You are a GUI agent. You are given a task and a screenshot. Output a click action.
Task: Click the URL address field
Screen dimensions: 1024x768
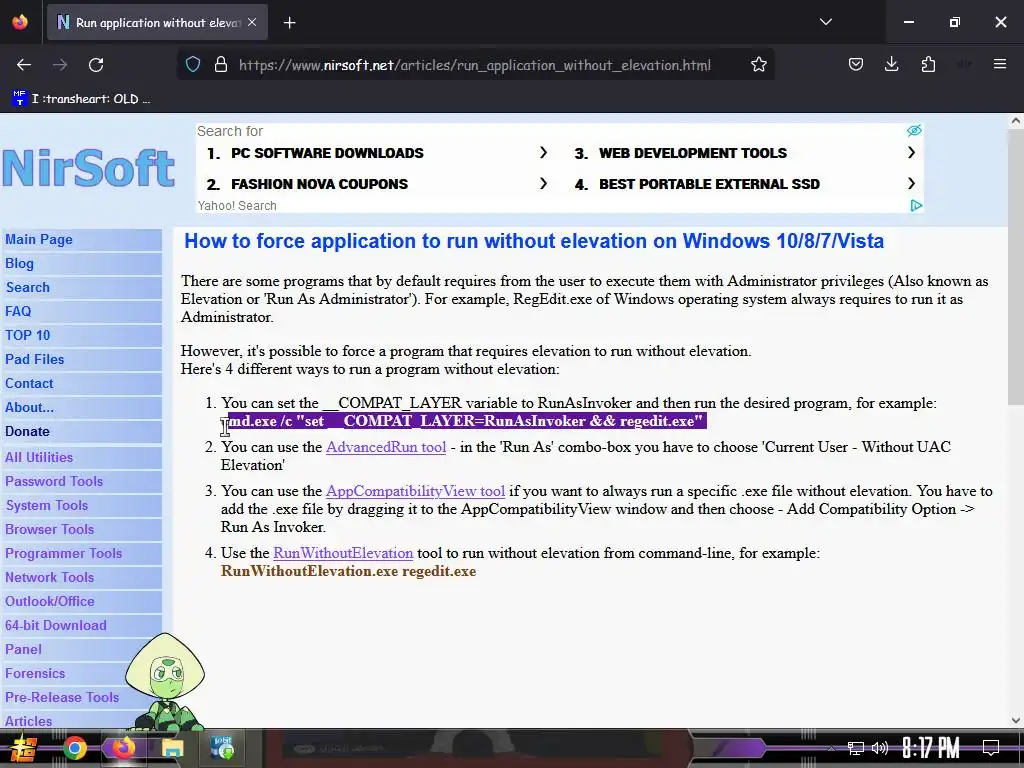475,65
